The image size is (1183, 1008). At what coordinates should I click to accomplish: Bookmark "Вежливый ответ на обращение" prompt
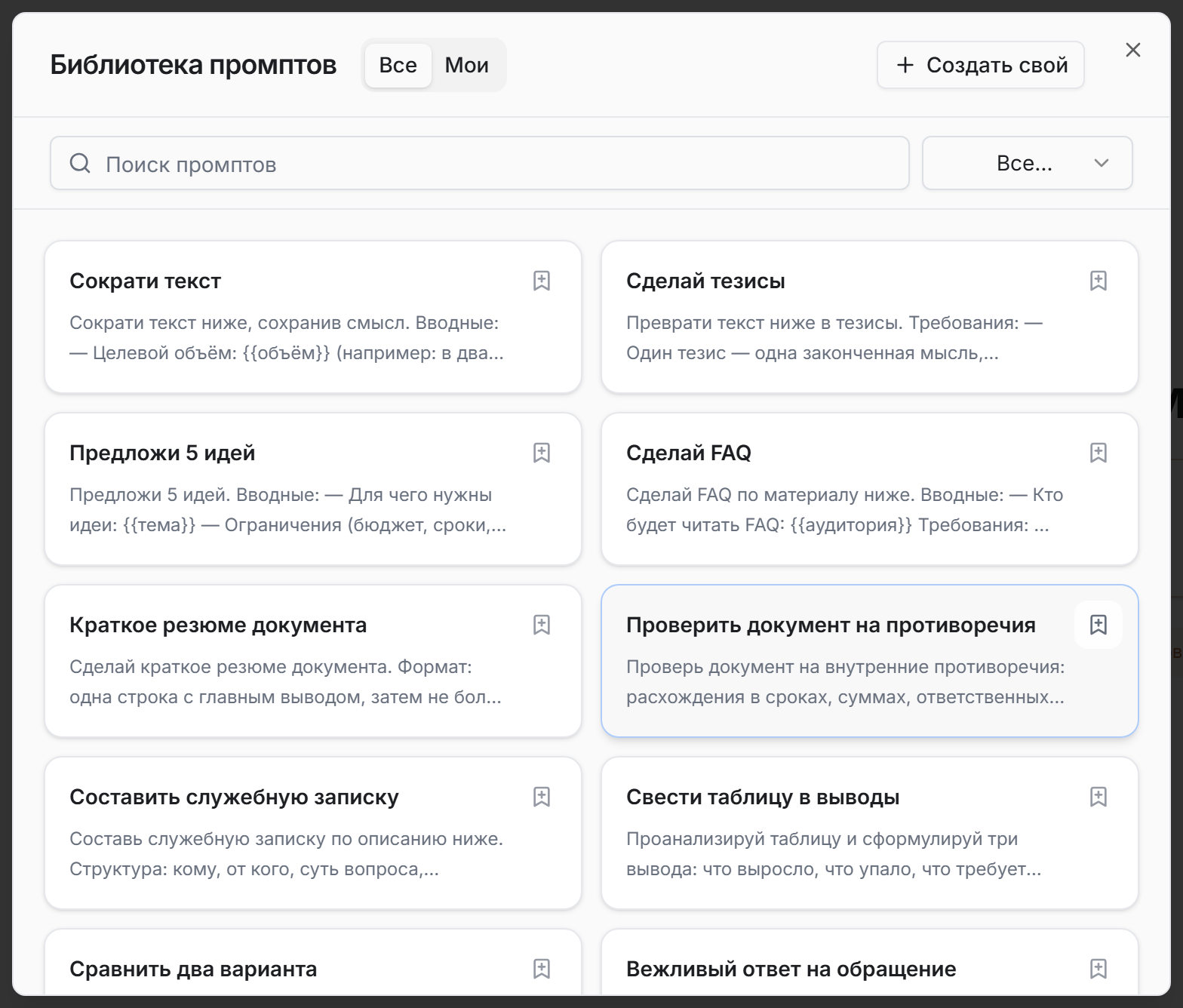pos(1098,969)
